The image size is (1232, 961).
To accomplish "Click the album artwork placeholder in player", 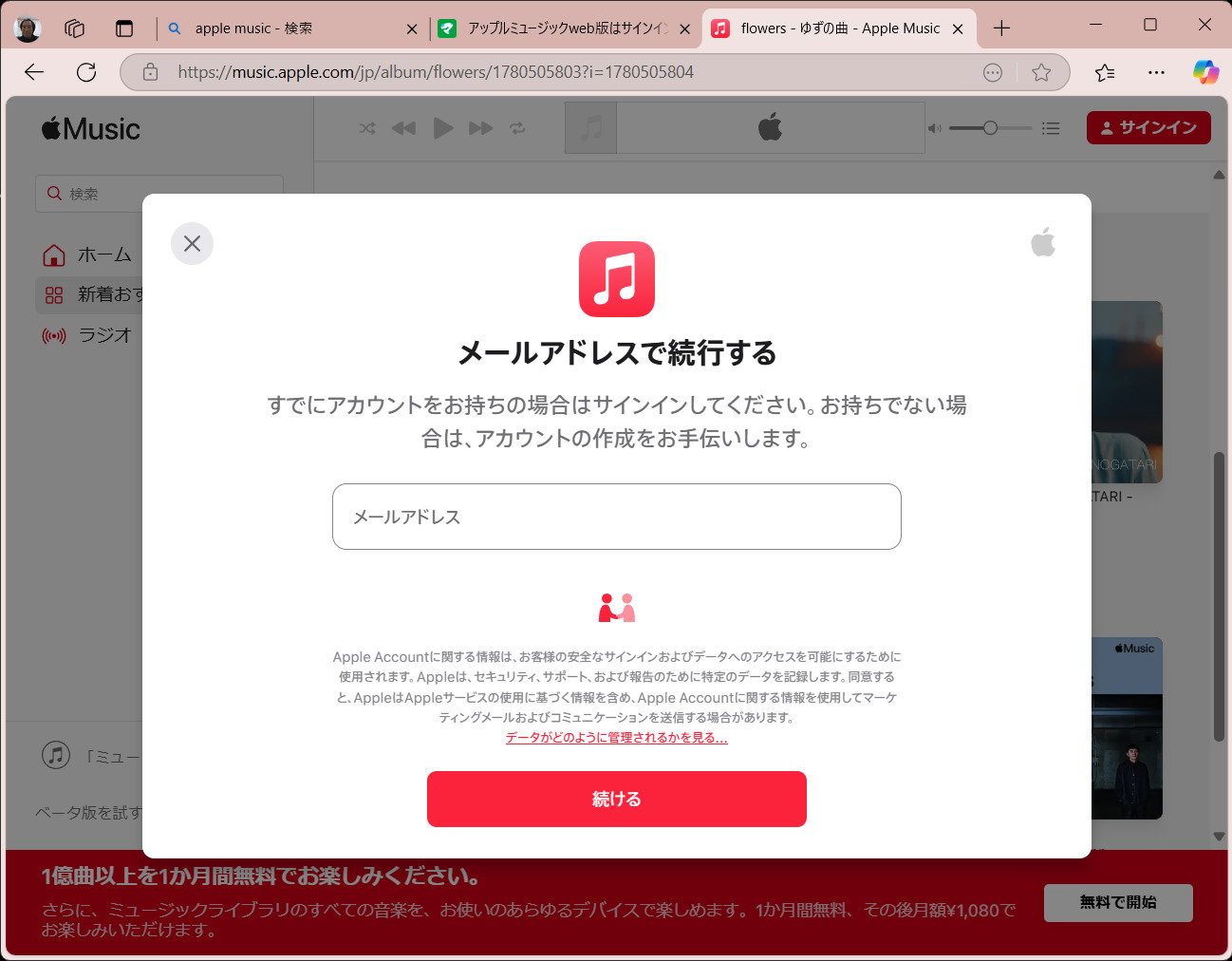I will pyautogui.click(x=590, y=128).
